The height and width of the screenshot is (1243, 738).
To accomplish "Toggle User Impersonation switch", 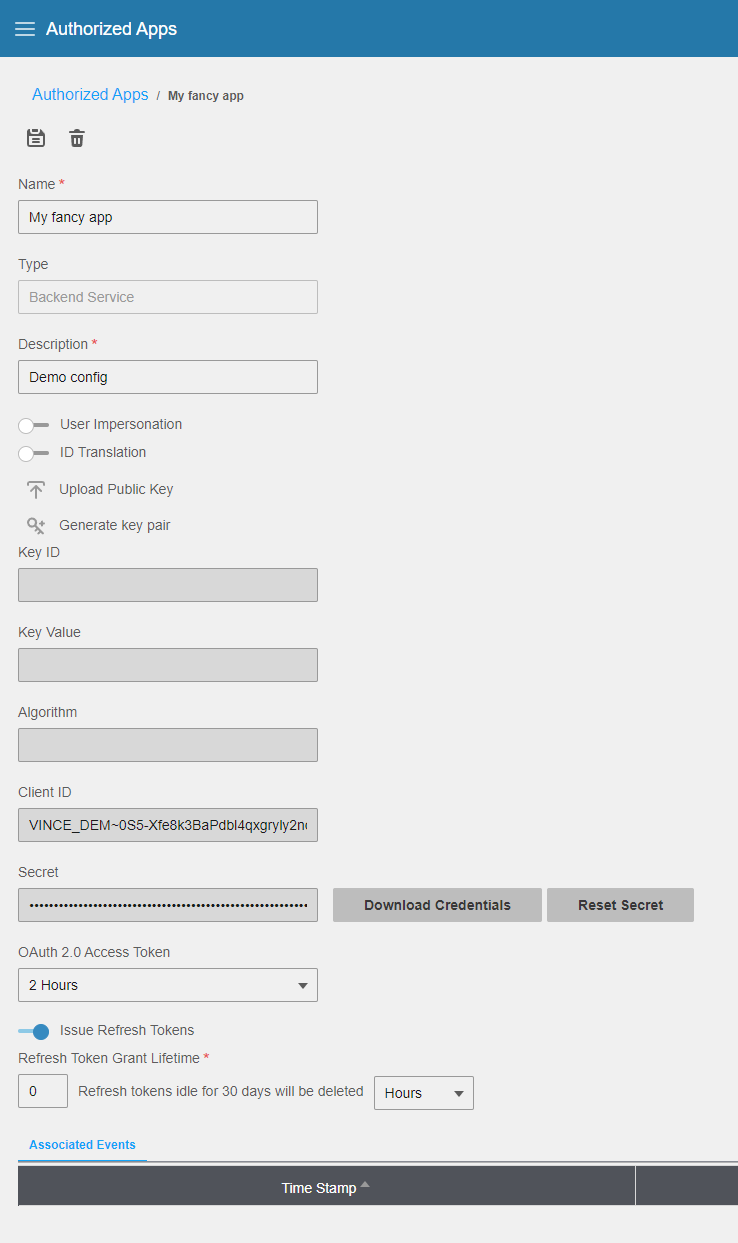I will pos(33,425).
